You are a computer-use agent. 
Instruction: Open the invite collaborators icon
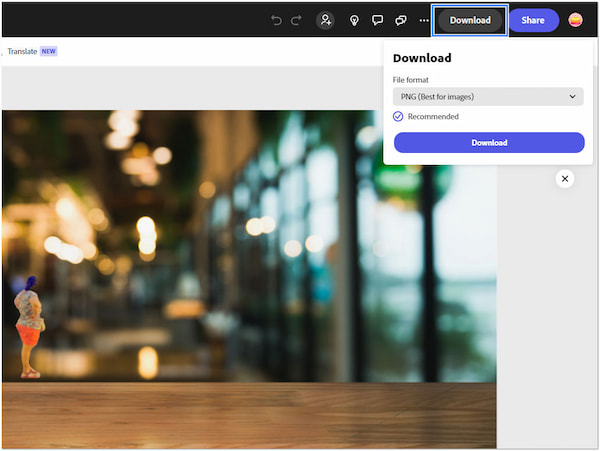[325, 20]
